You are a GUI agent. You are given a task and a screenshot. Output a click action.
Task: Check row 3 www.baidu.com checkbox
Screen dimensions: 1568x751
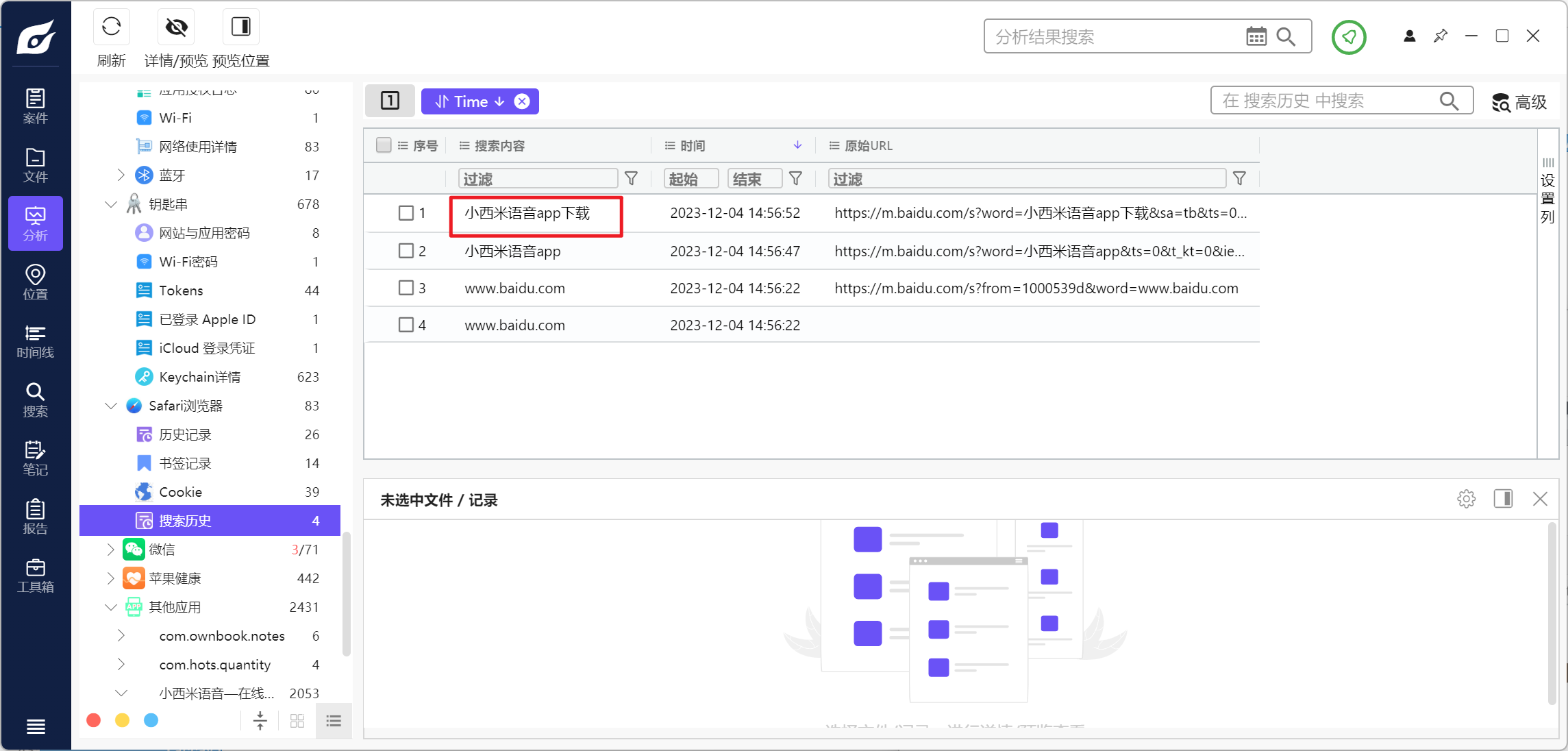[x=406, y=288]
